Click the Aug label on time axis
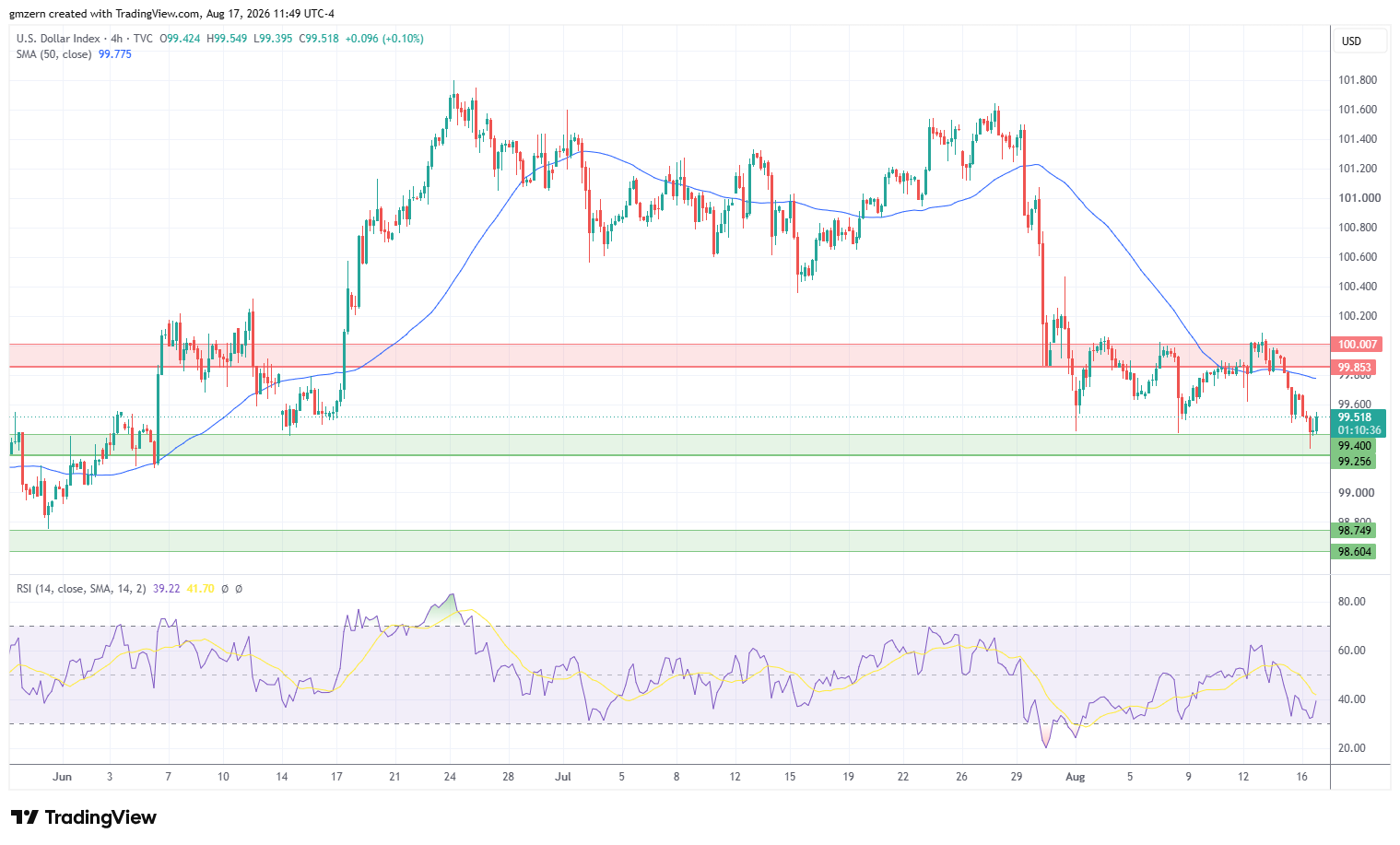The image size is (1400, 845). point(1076,777)
